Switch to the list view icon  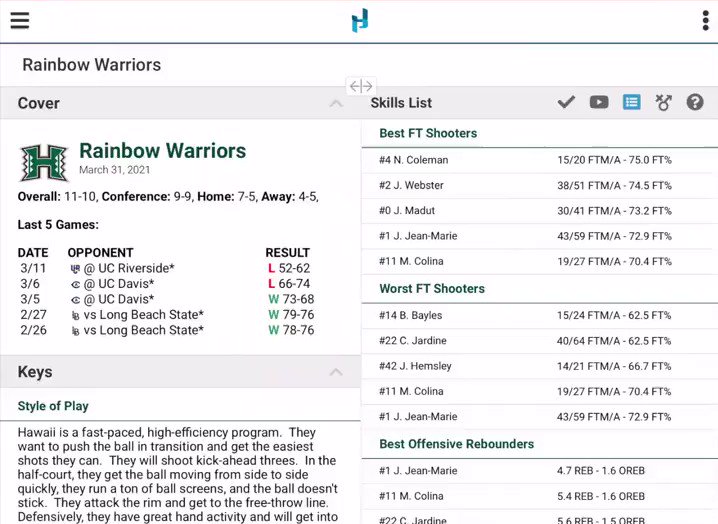(631, 102)
